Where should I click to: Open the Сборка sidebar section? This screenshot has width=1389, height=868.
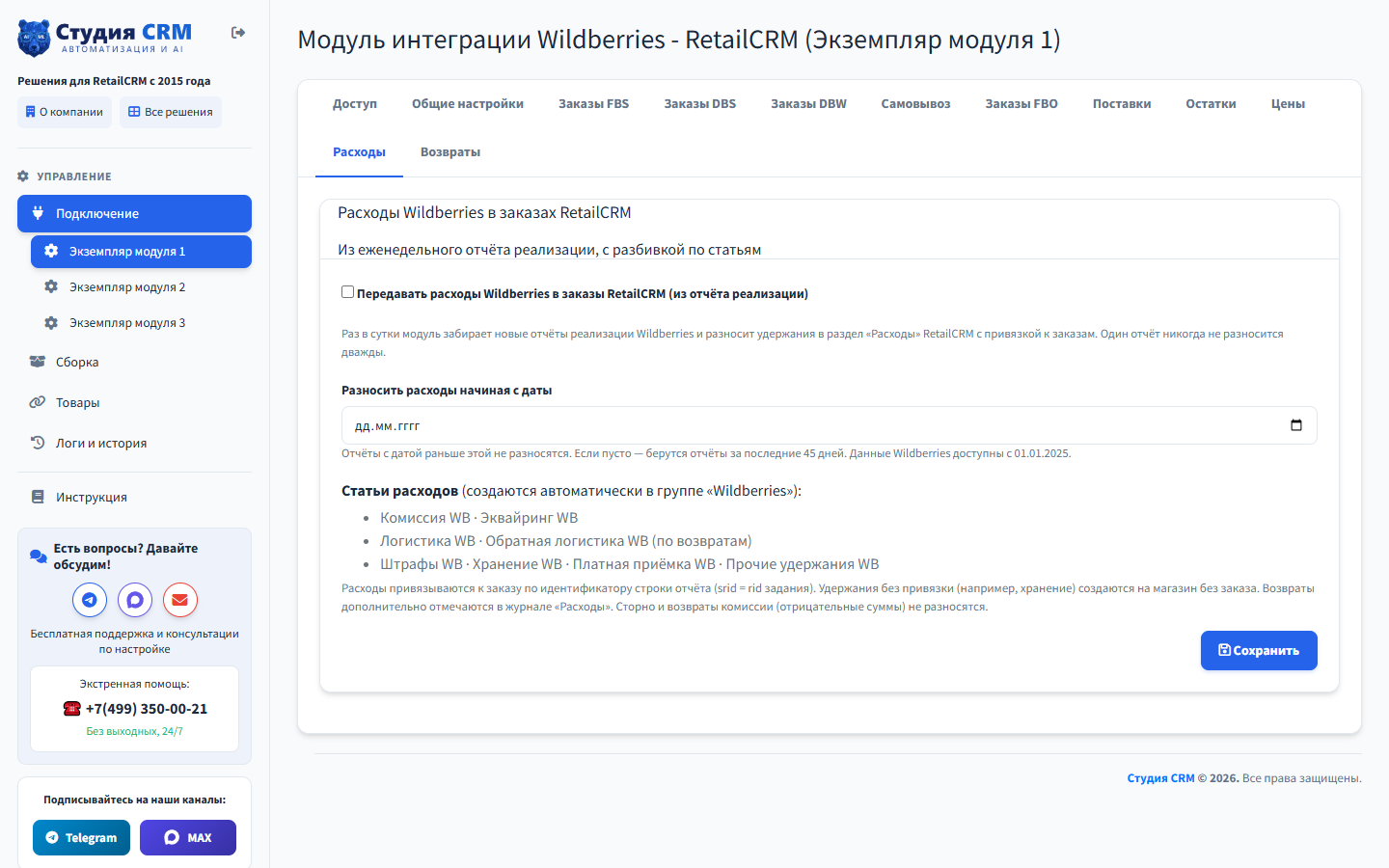click(x=134, y=362)
